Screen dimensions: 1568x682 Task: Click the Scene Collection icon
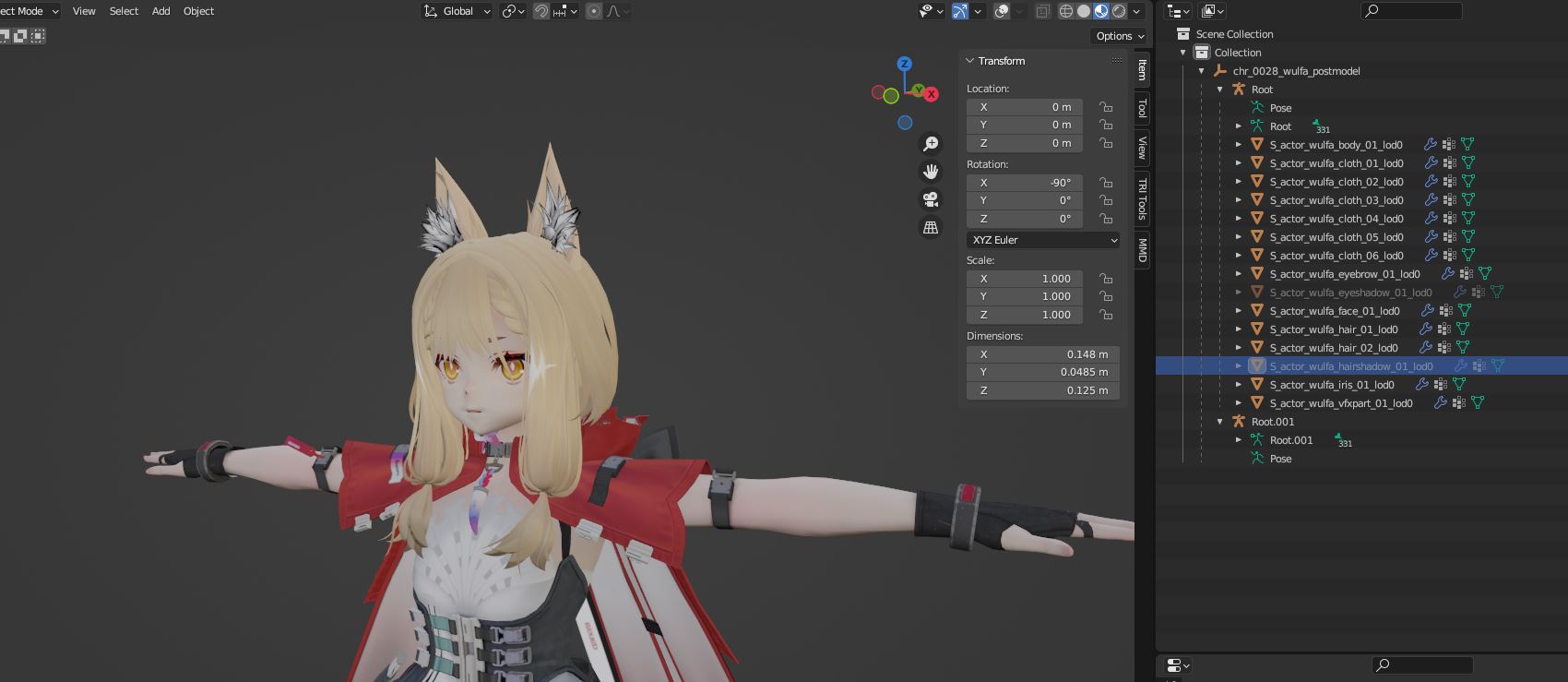click(x=1183, y=34)
